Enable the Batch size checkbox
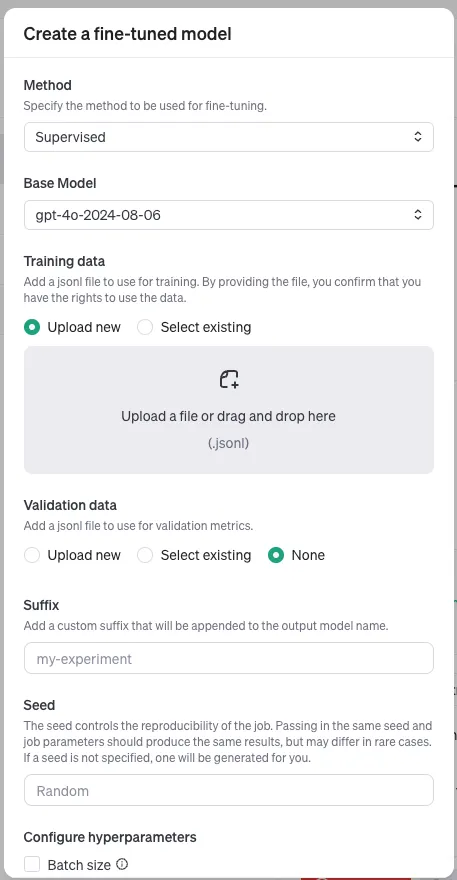Screen dimensions: 457x880 click(32, 864)
